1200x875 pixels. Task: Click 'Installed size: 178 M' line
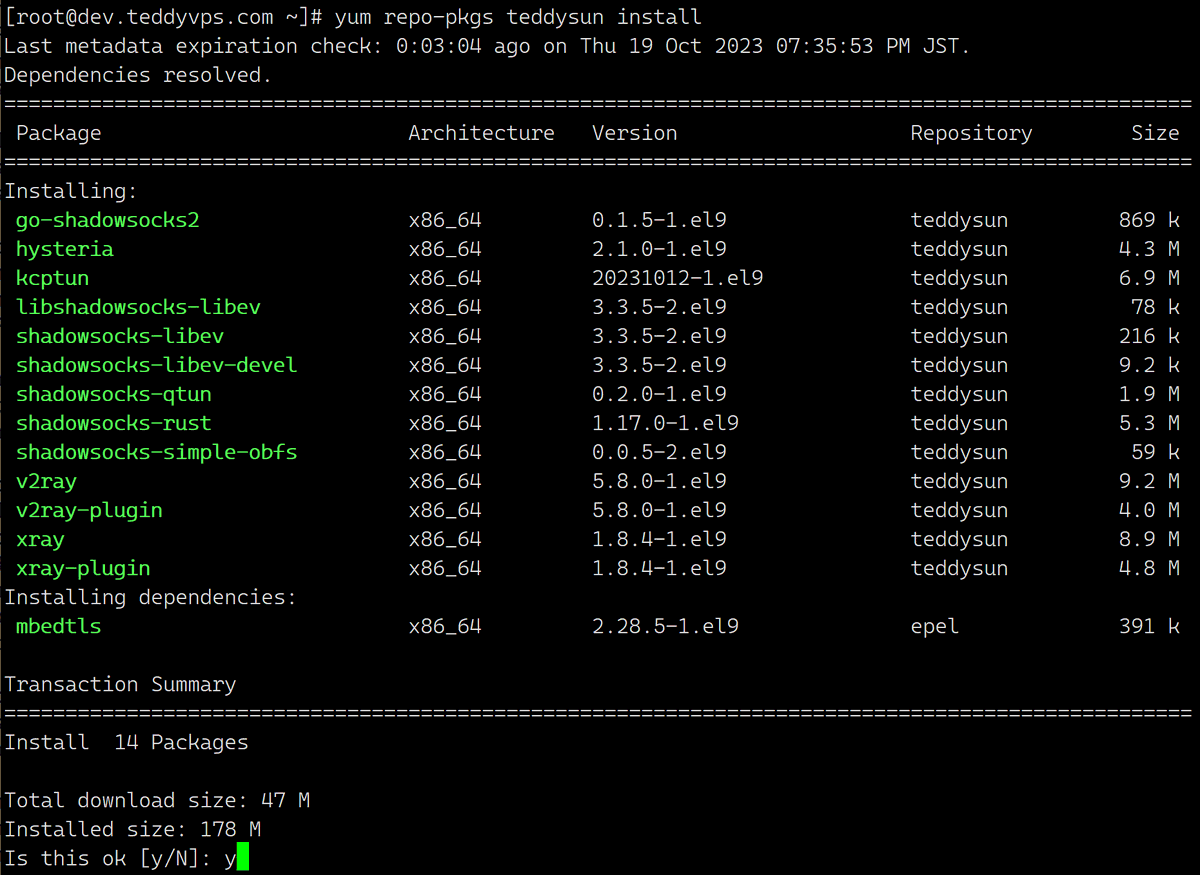132,829
